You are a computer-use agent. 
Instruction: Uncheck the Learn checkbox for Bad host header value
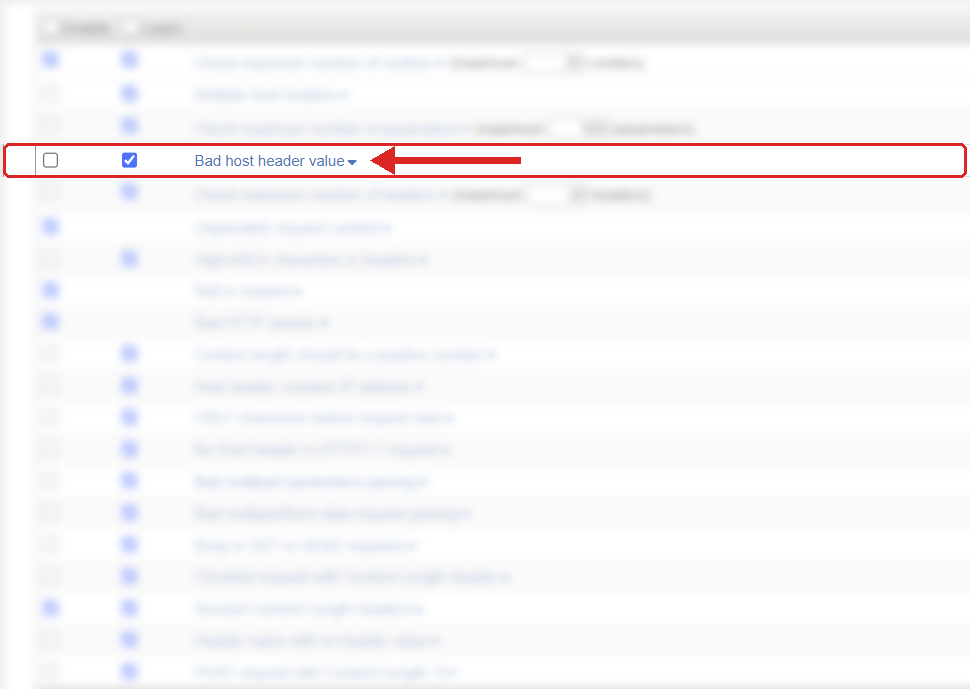(x=129, y=160)
